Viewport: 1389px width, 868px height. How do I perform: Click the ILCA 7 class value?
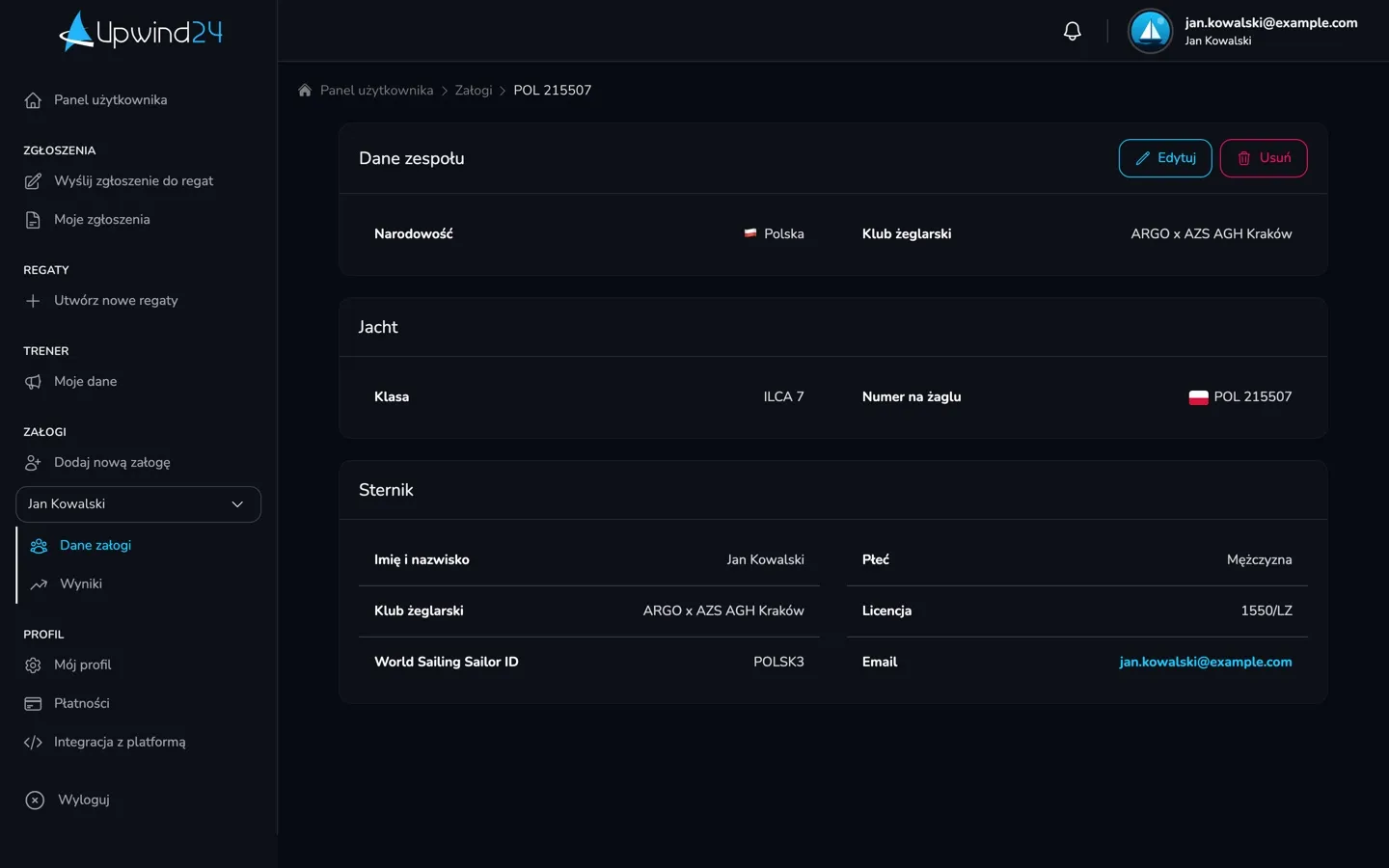[x=783, y=397]
